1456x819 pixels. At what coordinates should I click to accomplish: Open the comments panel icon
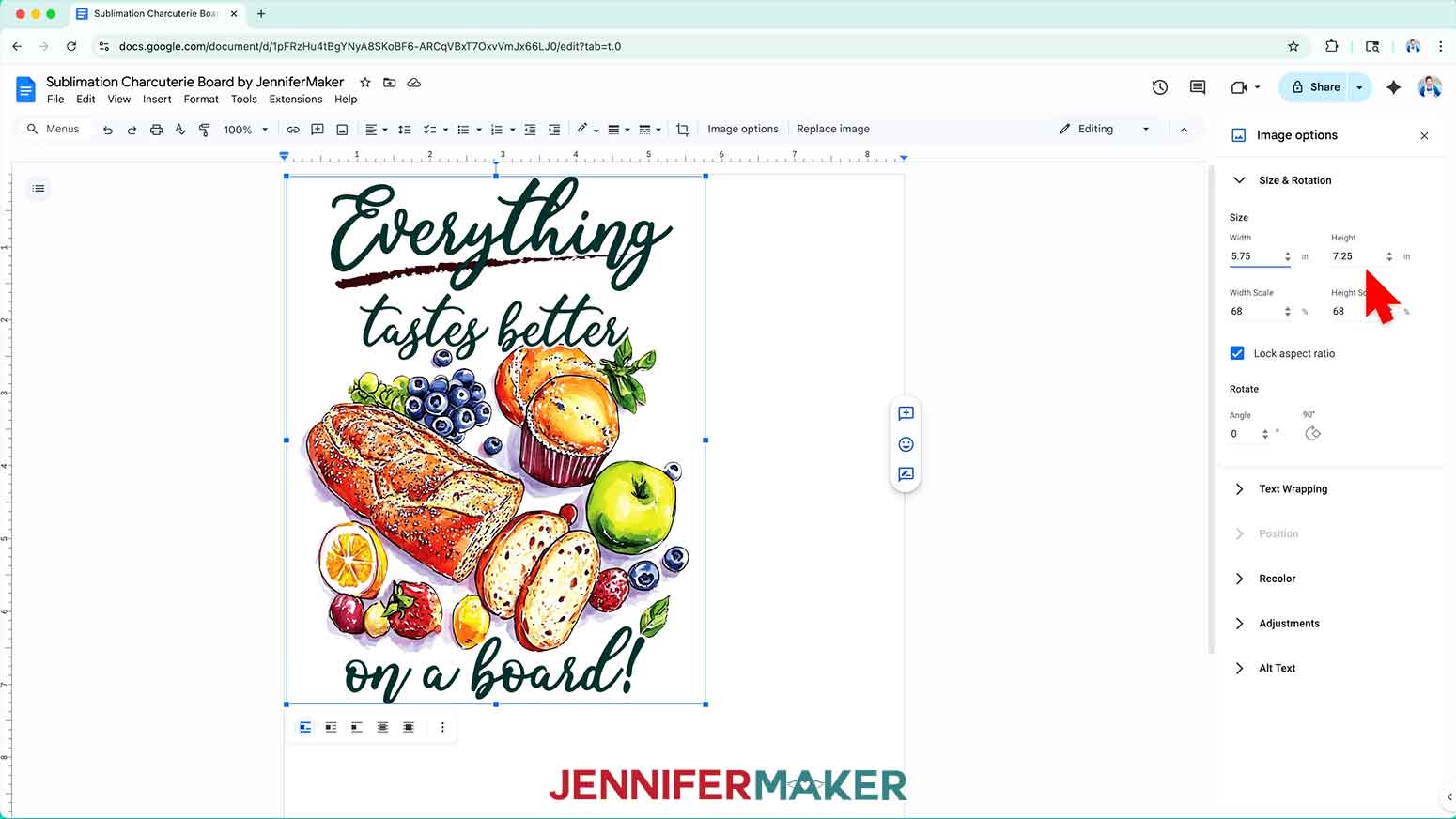tap(1198, 87)
